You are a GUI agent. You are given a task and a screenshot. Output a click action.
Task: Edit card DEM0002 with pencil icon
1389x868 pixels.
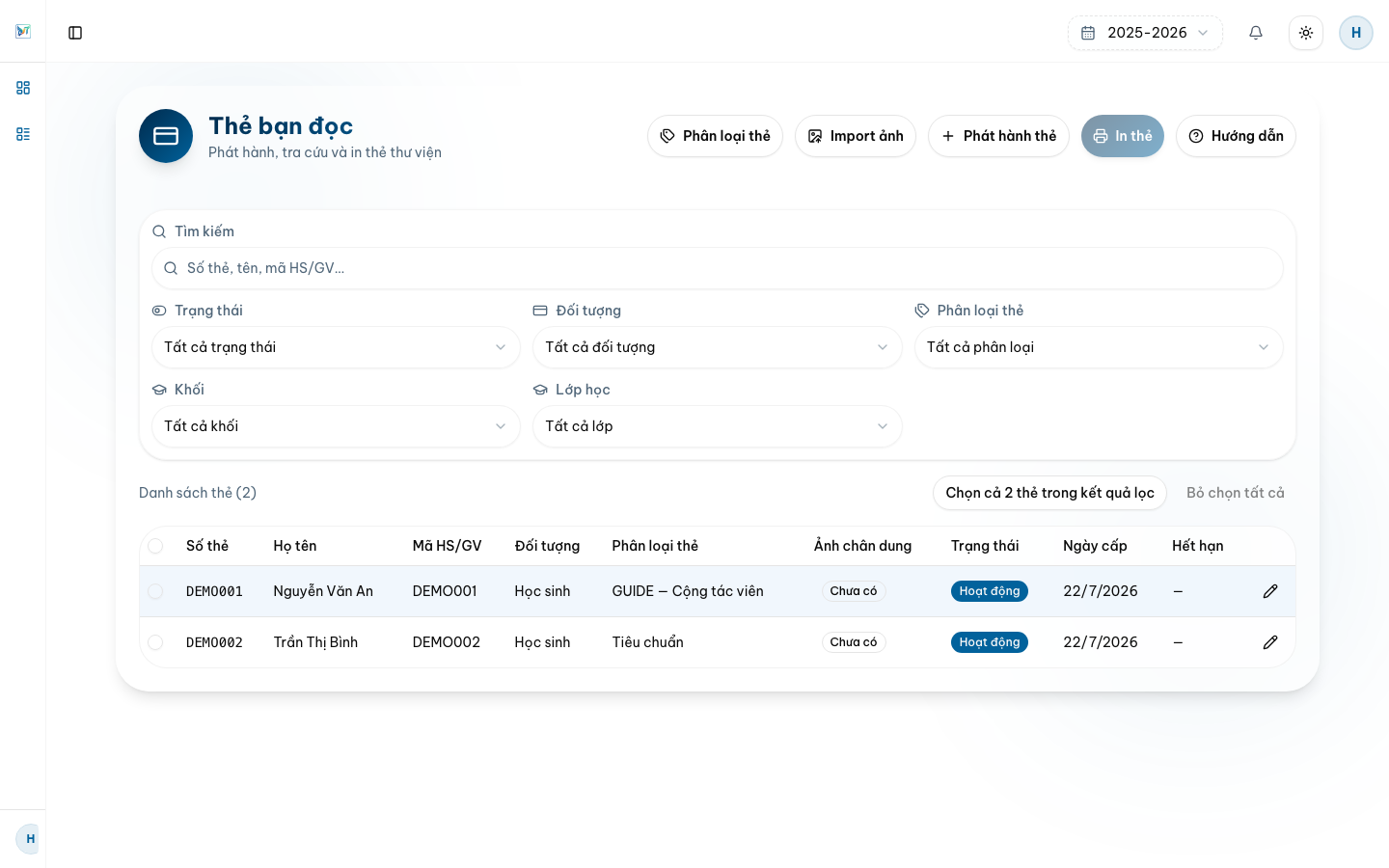[1270, 642]
